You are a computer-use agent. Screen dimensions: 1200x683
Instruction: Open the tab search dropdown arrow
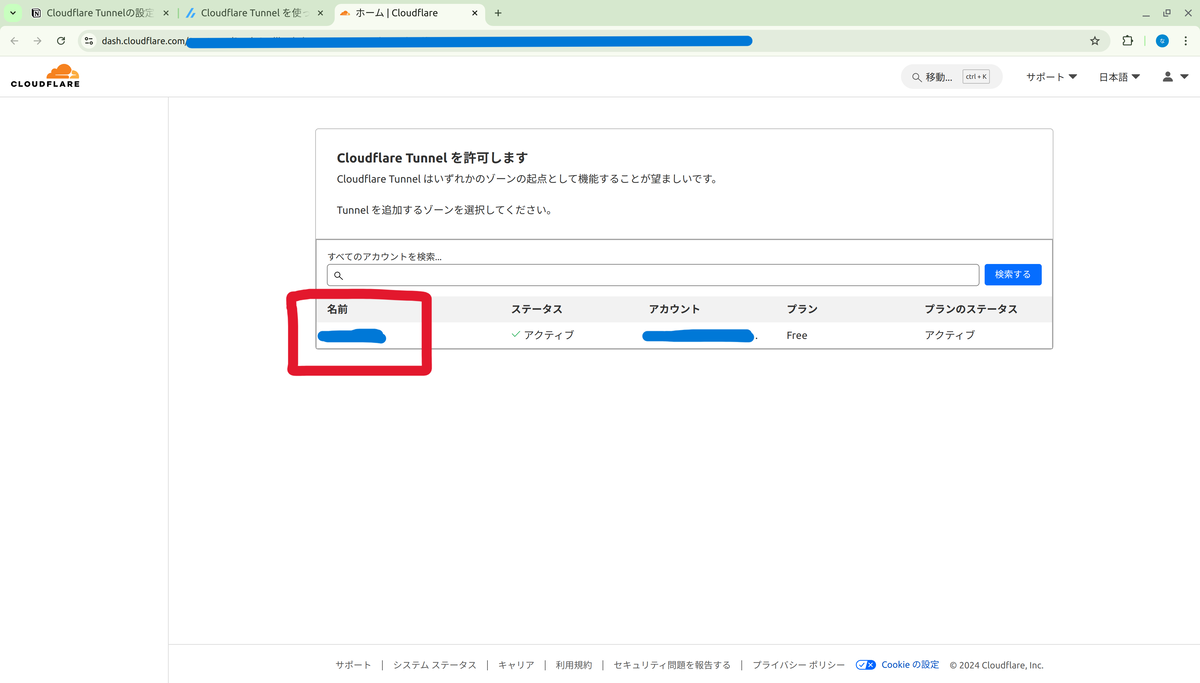(x=13, y=13)
